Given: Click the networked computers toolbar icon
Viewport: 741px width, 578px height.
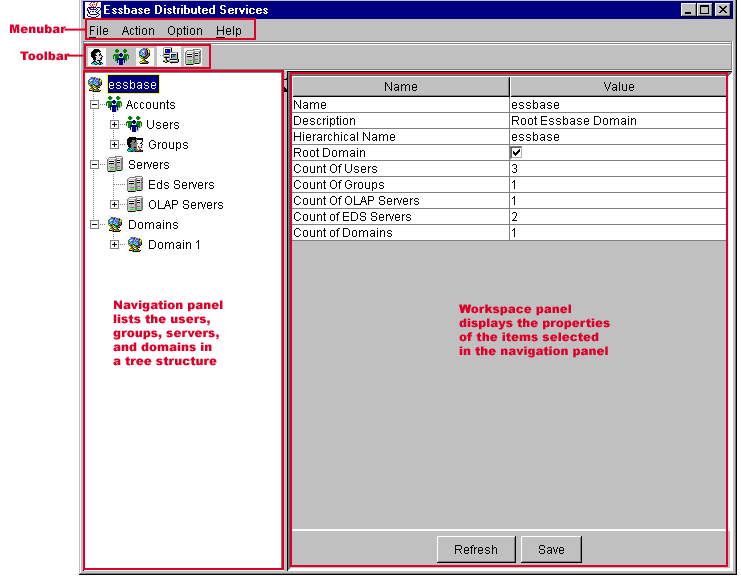Looking at the screenshot, I should click(170, 57).
